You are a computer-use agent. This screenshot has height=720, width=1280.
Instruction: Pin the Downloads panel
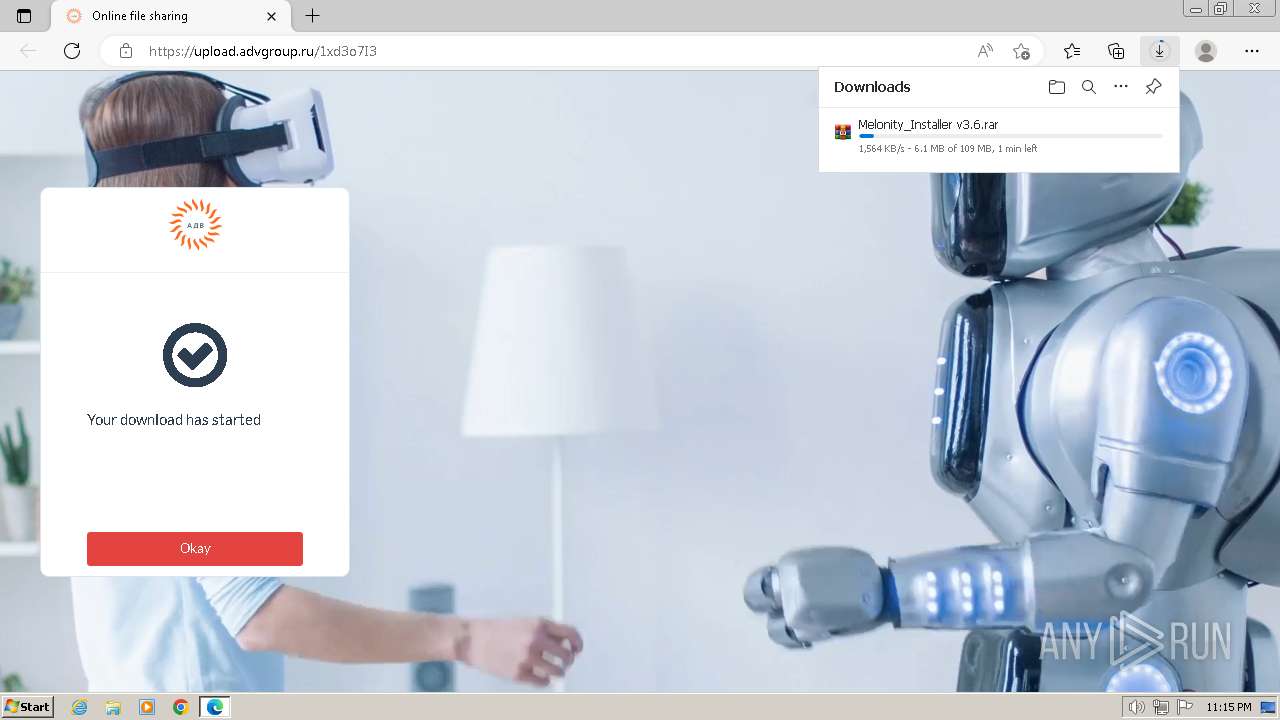1153,87
